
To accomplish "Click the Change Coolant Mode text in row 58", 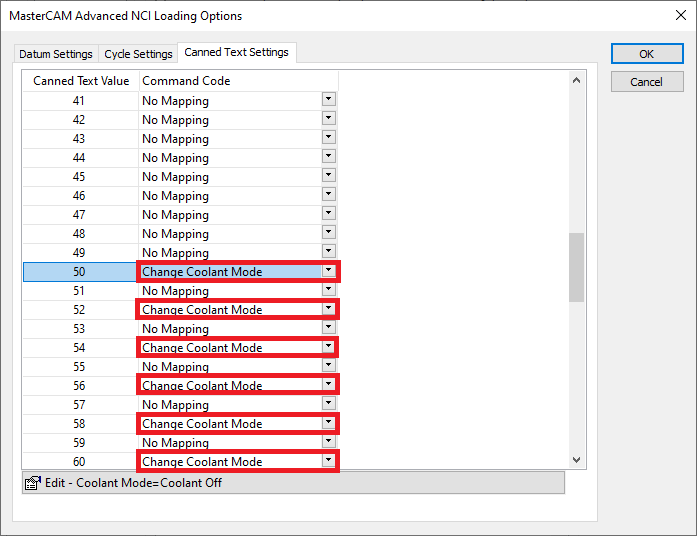I will (202, 424).
